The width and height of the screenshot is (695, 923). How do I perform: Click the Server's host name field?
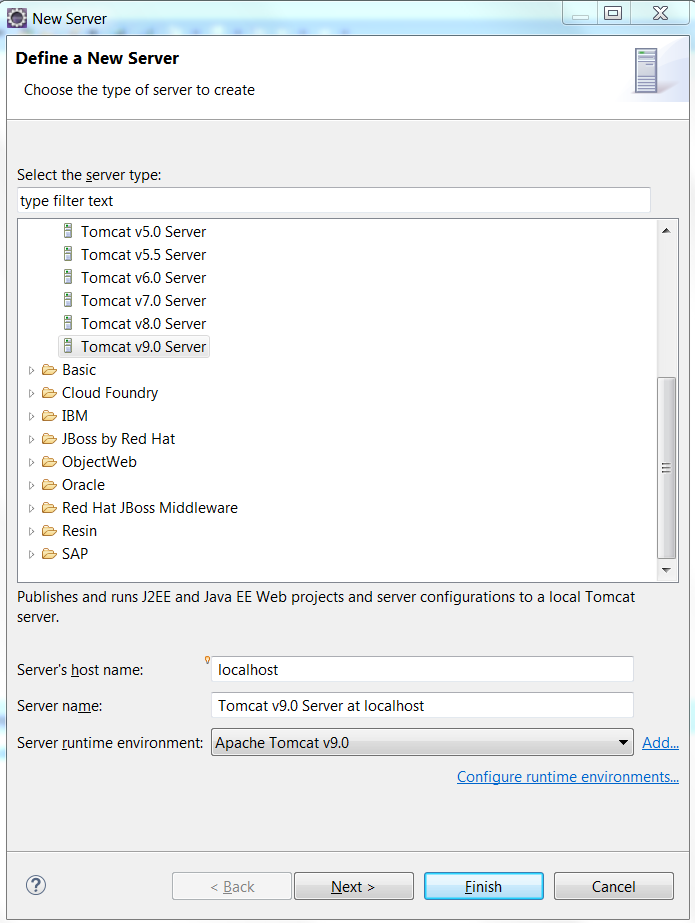pos(422,669)
